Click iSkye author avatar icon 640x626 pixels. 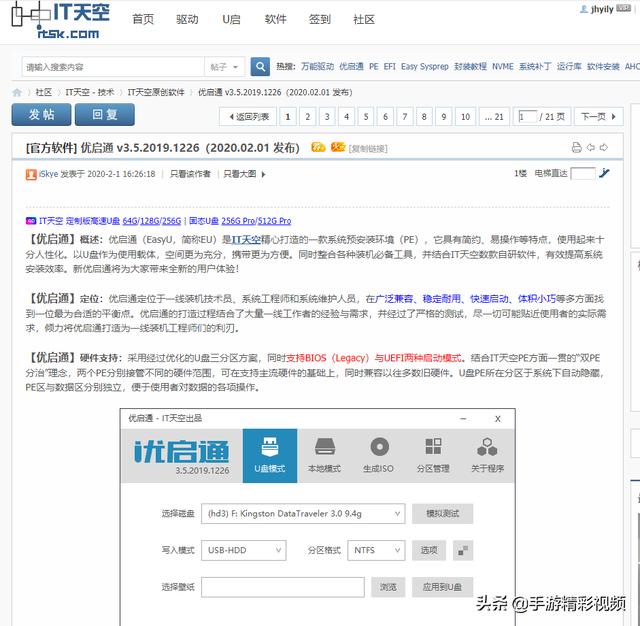(x=31, y=174)
